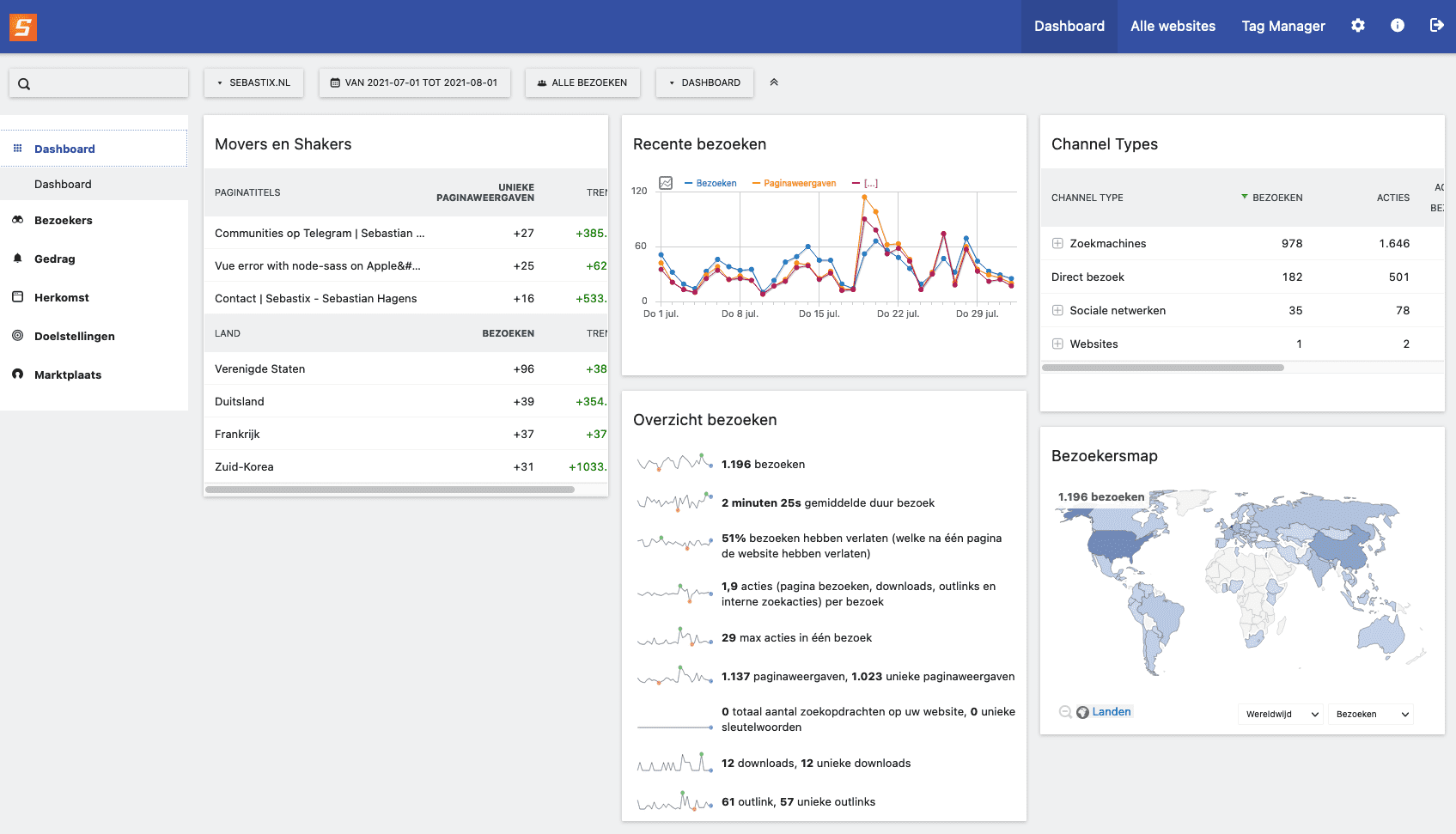Click the Direct bezoek row

pos(1242,277)
